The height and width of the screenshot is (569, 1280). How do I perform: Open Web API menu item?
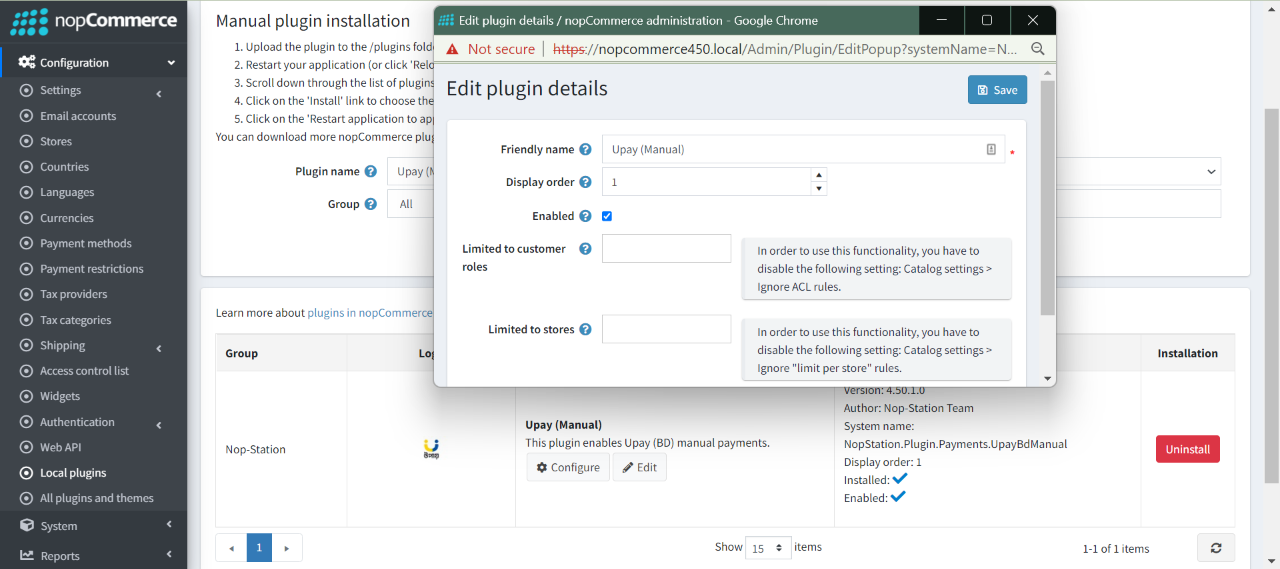click(x=61, y=447)
